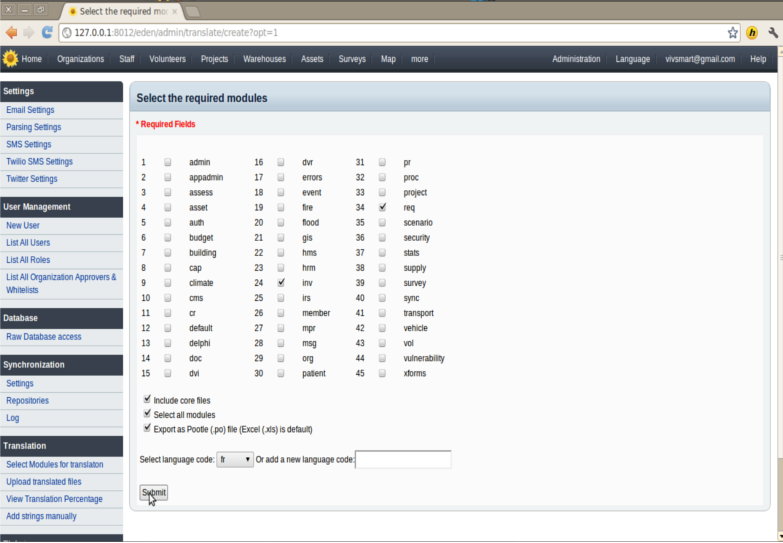Expand the 'more' menu in navbar
This screenshot has width=783, height=543.
tap(419, 59)
